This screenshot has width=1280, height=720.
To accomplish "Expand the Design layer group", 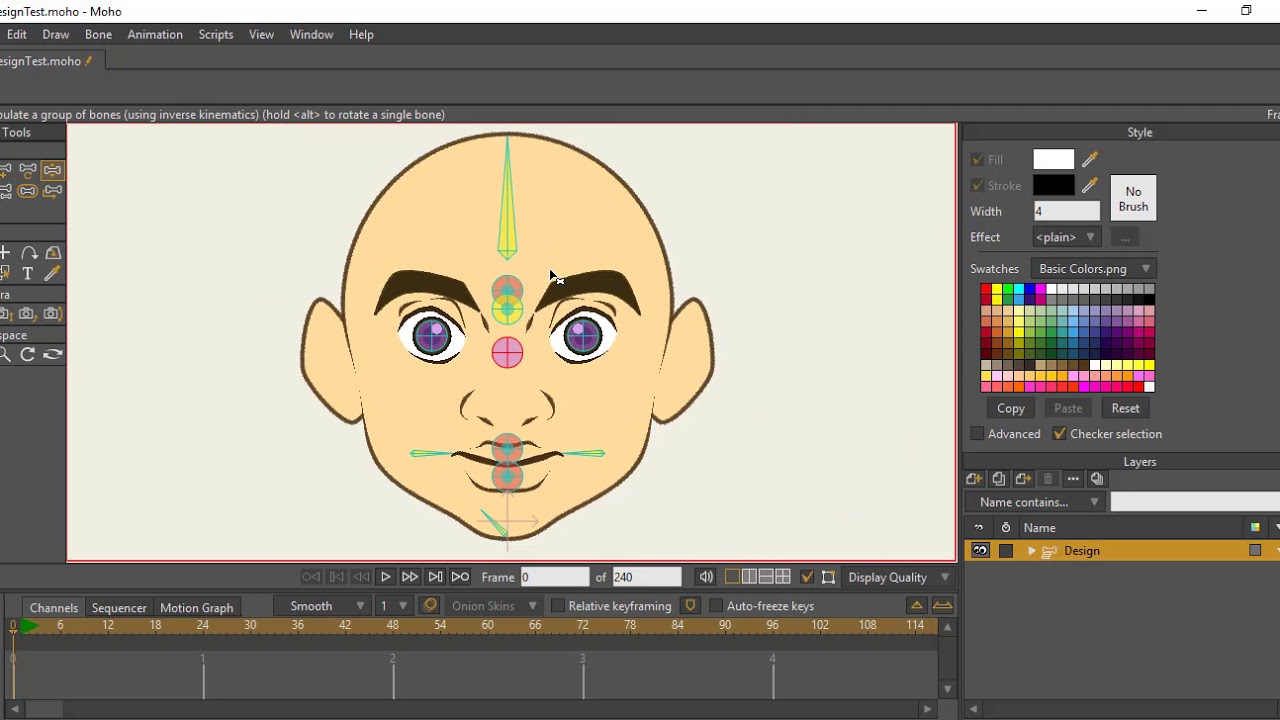I will 1031,551.
